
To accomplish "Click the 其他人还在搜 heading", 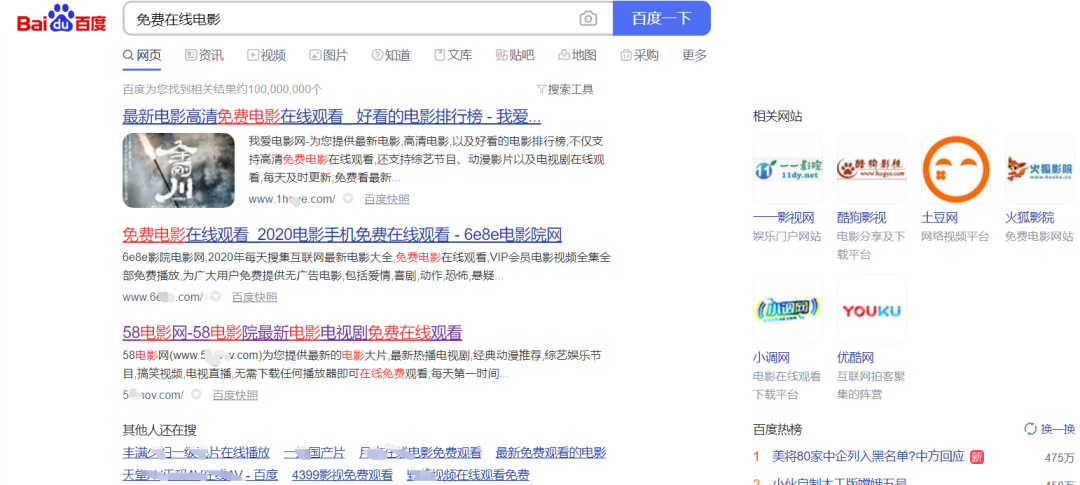I will [x=159, y=430].
